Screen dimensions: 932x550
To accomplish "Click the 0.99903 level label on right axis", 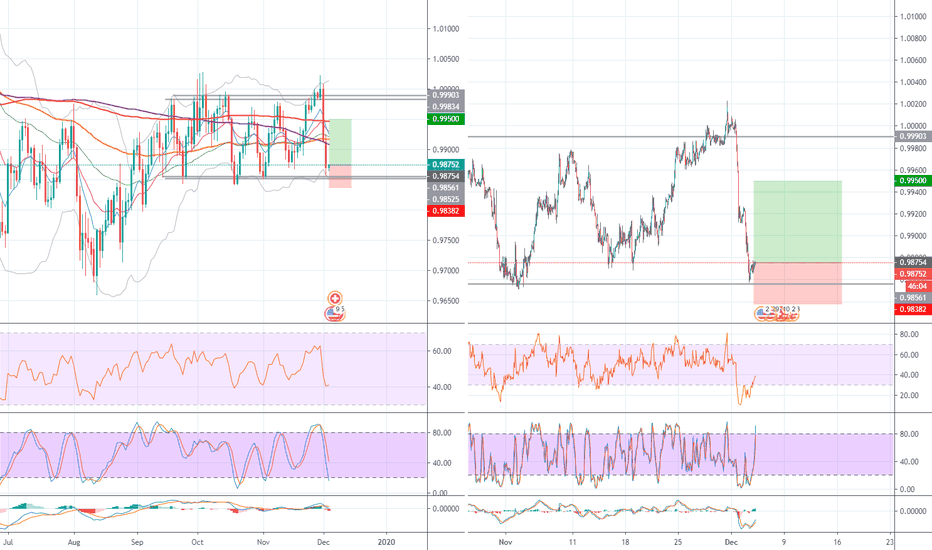I will pyautogui.click(x=910, y=136).
